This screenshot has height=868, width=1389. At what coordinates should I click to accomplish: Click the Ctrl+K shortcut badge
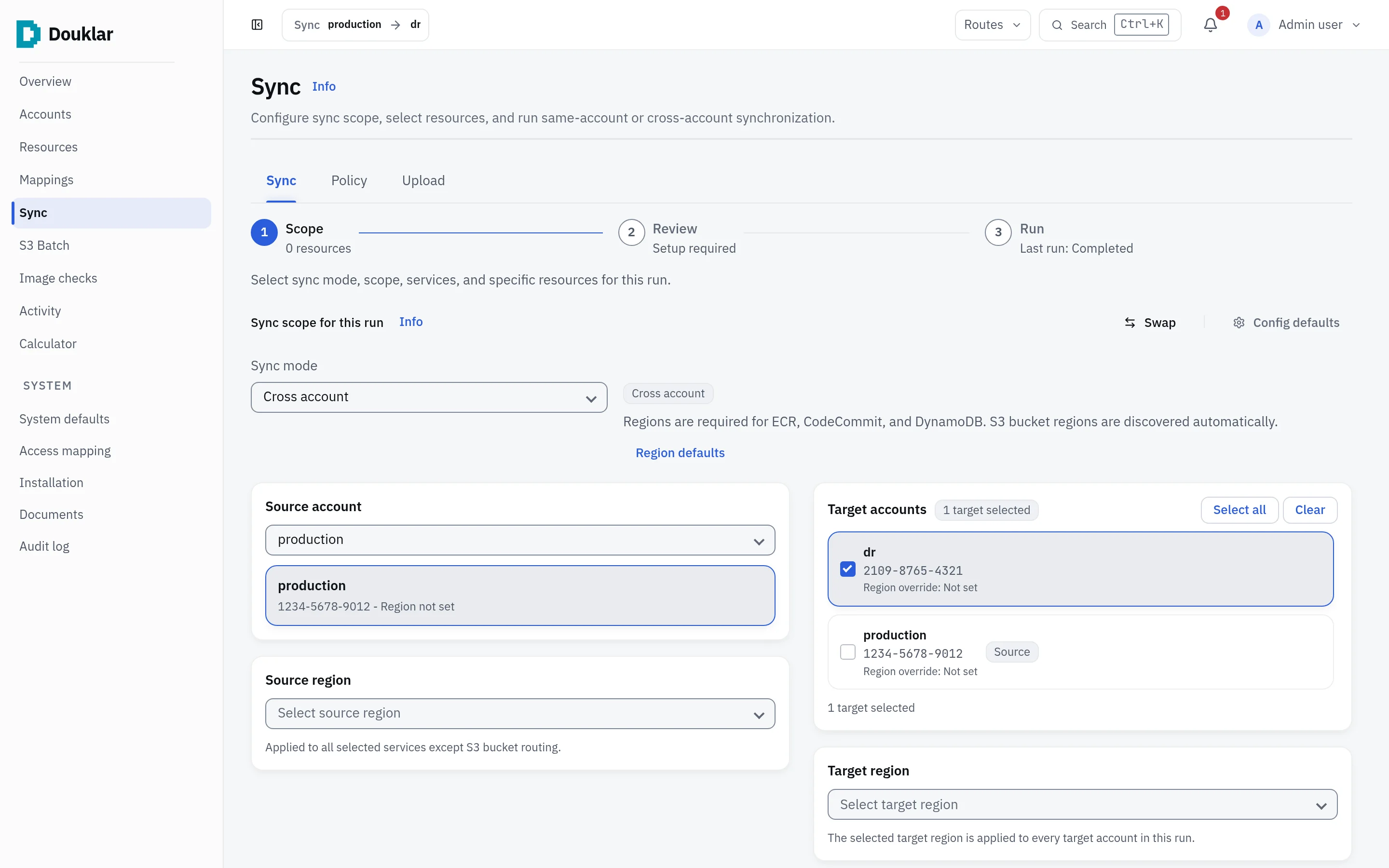click(x=1142, y=25)
